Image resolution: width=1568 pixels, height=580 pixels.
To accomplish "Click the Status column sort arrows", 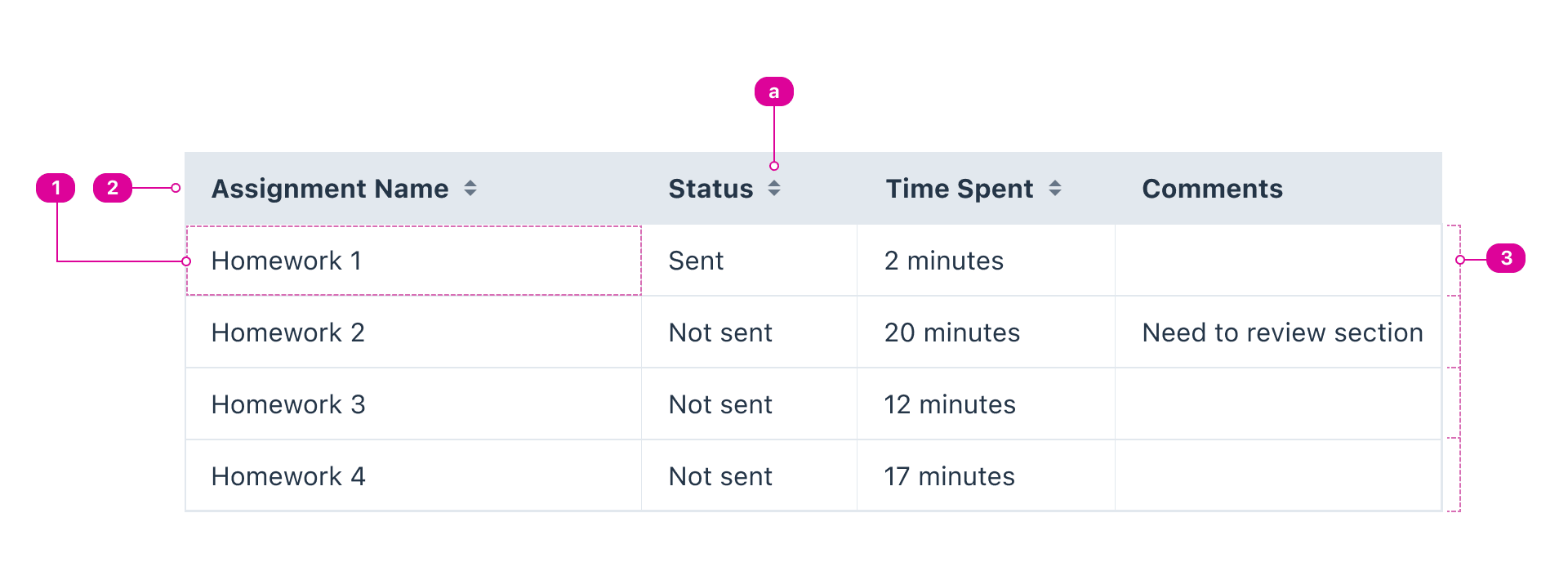I will pos(774,189).
